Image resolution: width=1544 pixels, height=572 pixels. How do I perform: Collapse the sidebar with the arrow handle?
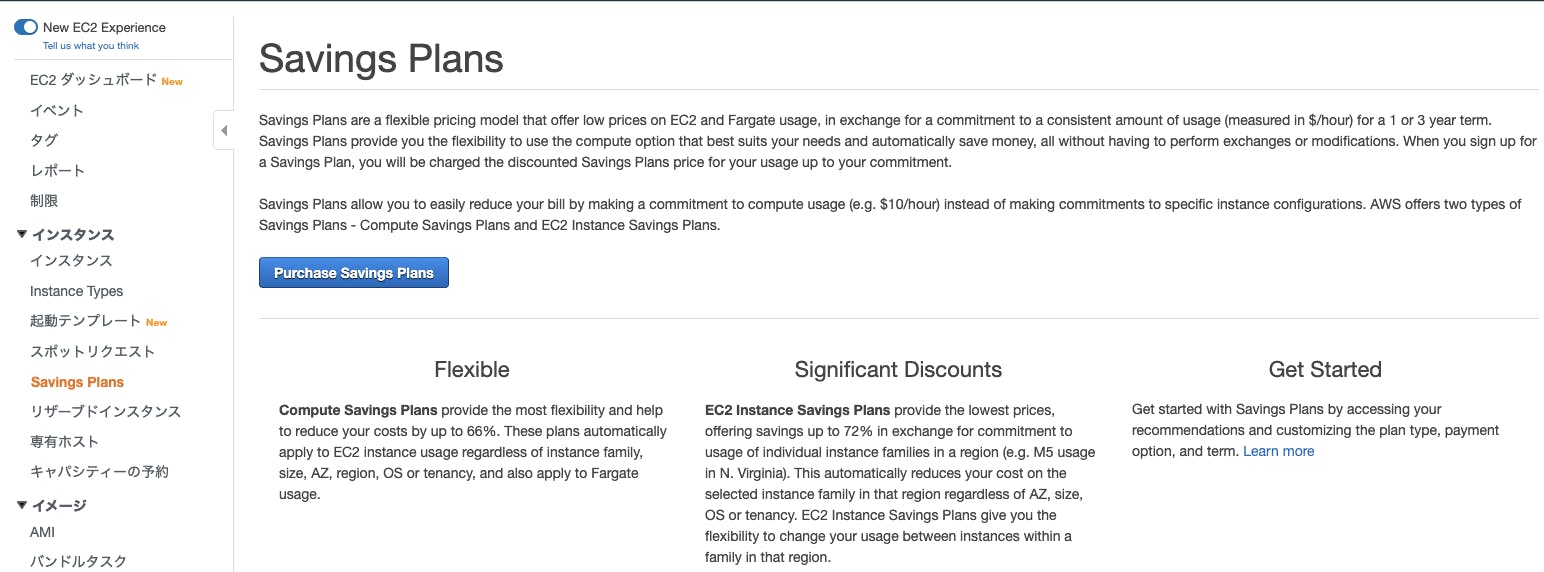coord(223,131)
